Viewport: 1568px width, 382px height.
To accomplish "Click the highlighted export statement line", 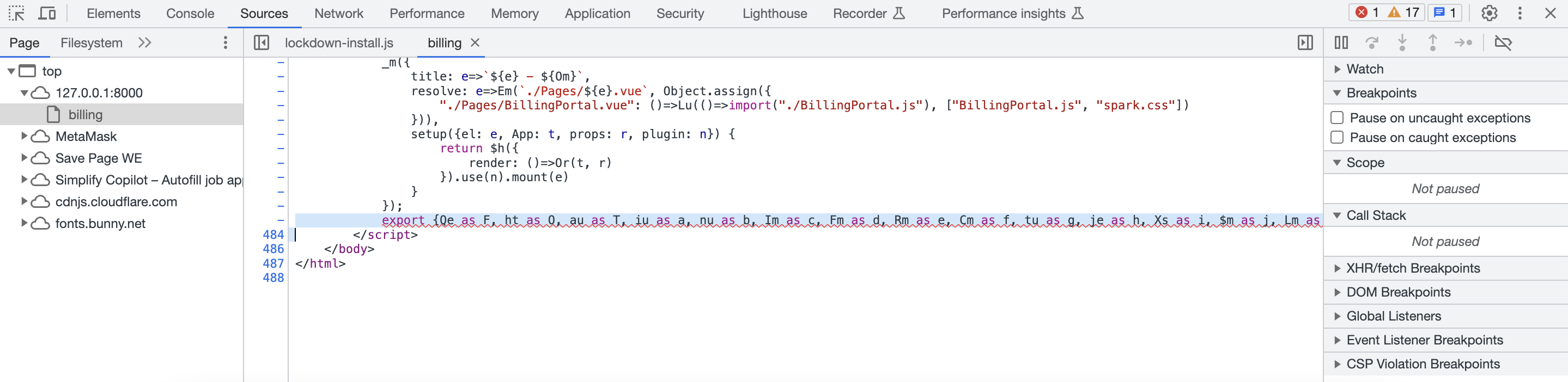I will 809,220.
